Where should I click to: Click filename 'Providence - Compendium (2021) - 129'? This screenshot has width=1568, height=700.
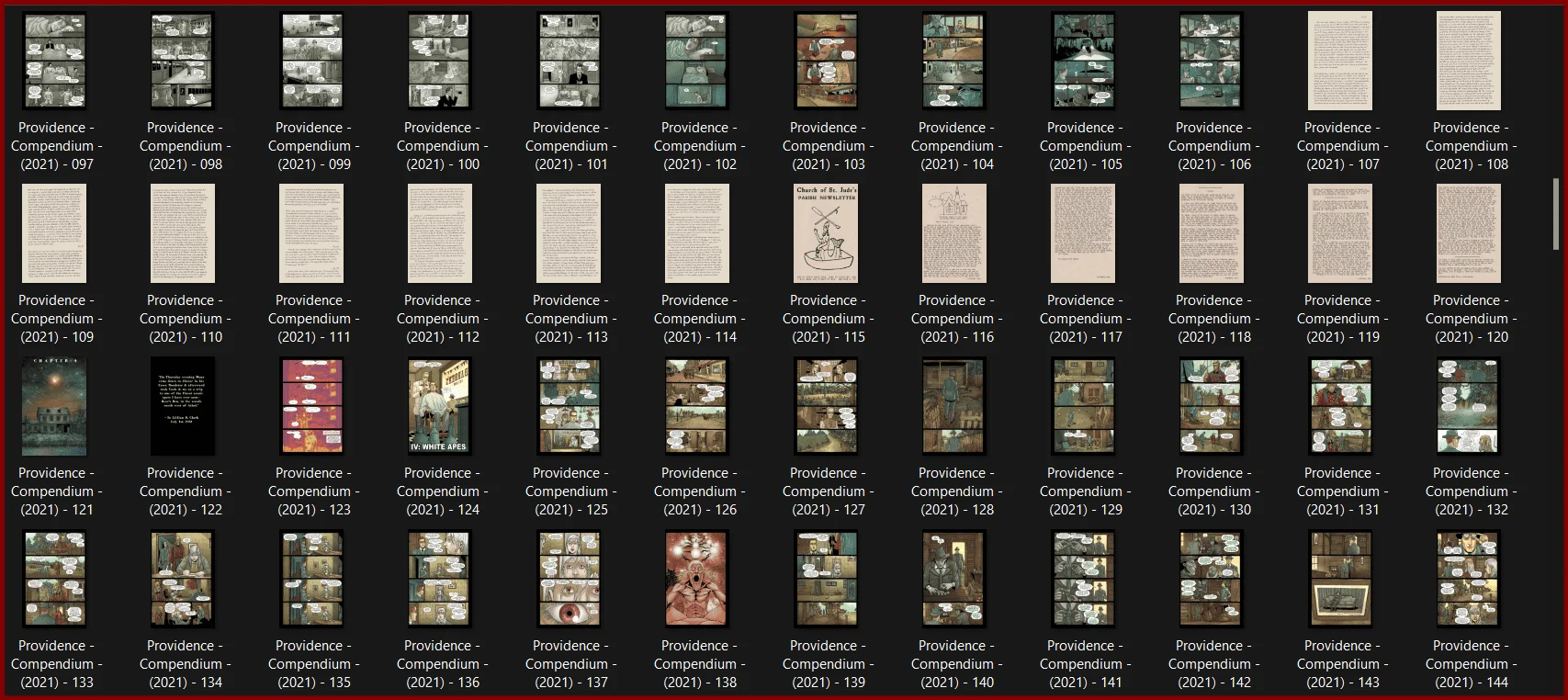[1085, 491]
